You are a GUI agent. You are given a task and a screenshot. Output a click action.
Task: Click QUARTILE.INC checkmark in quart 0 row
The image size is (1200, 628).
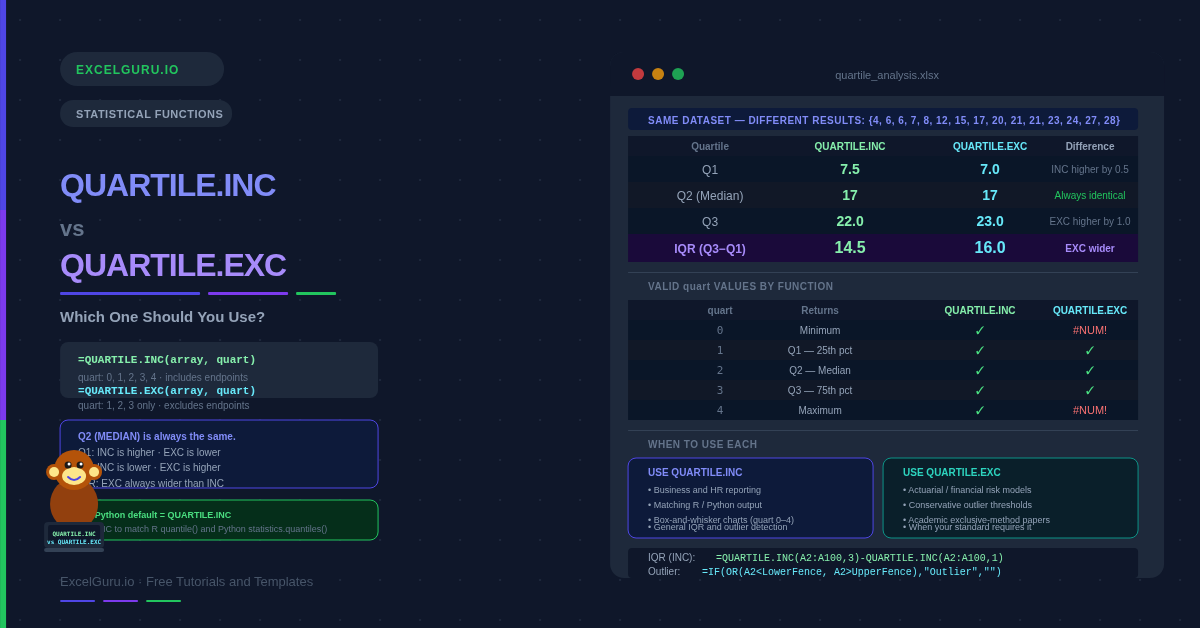(980, 330)
